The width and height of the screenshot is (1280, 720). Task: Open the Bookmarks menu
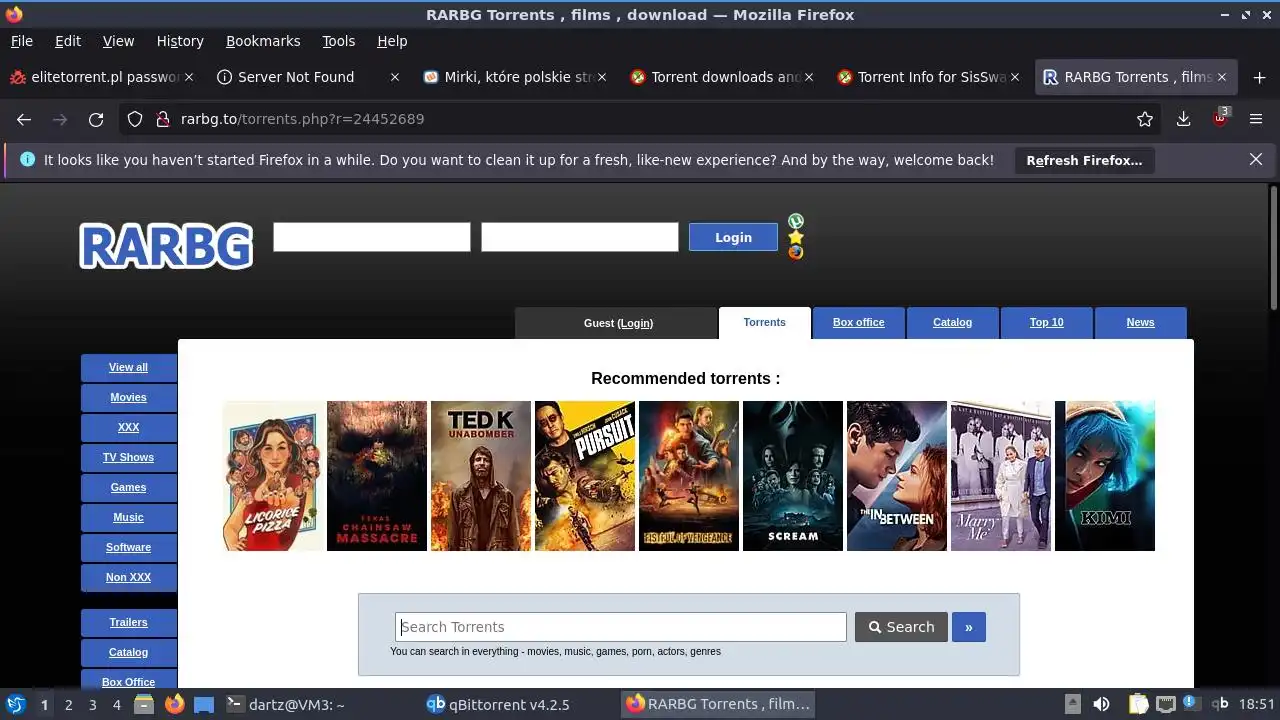pos(263,41)
